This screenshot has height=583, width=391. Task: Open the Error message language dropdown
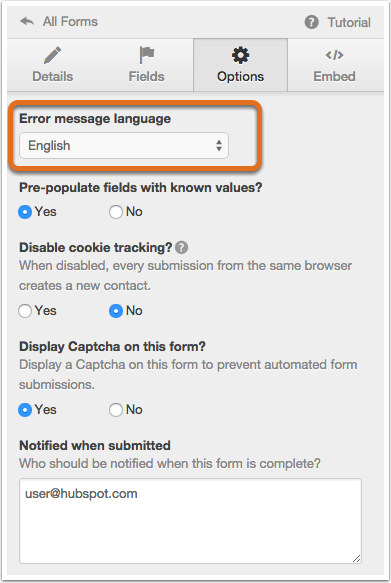pyautogui.click(x=124, y=145)
